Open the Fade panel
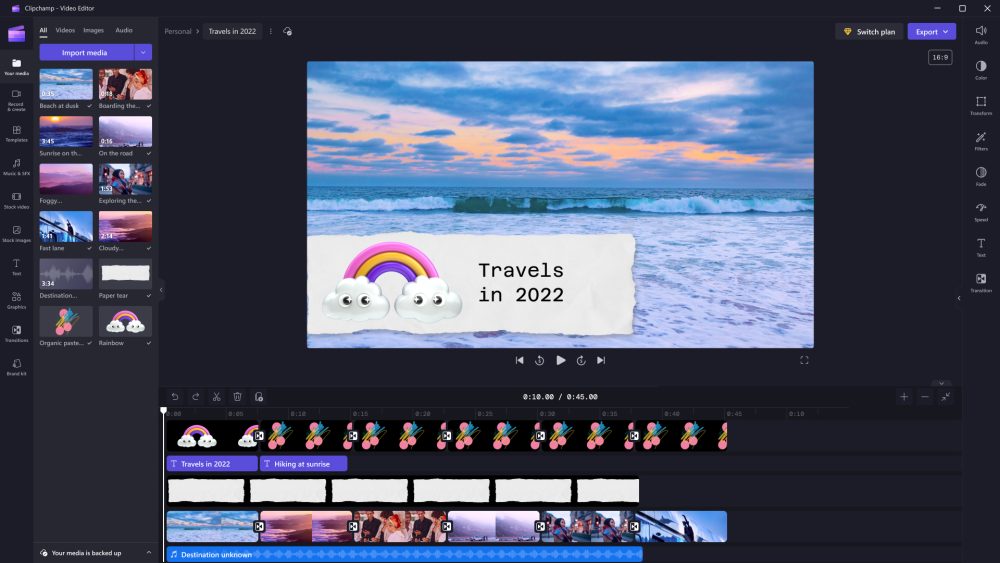 pos(980,174)
